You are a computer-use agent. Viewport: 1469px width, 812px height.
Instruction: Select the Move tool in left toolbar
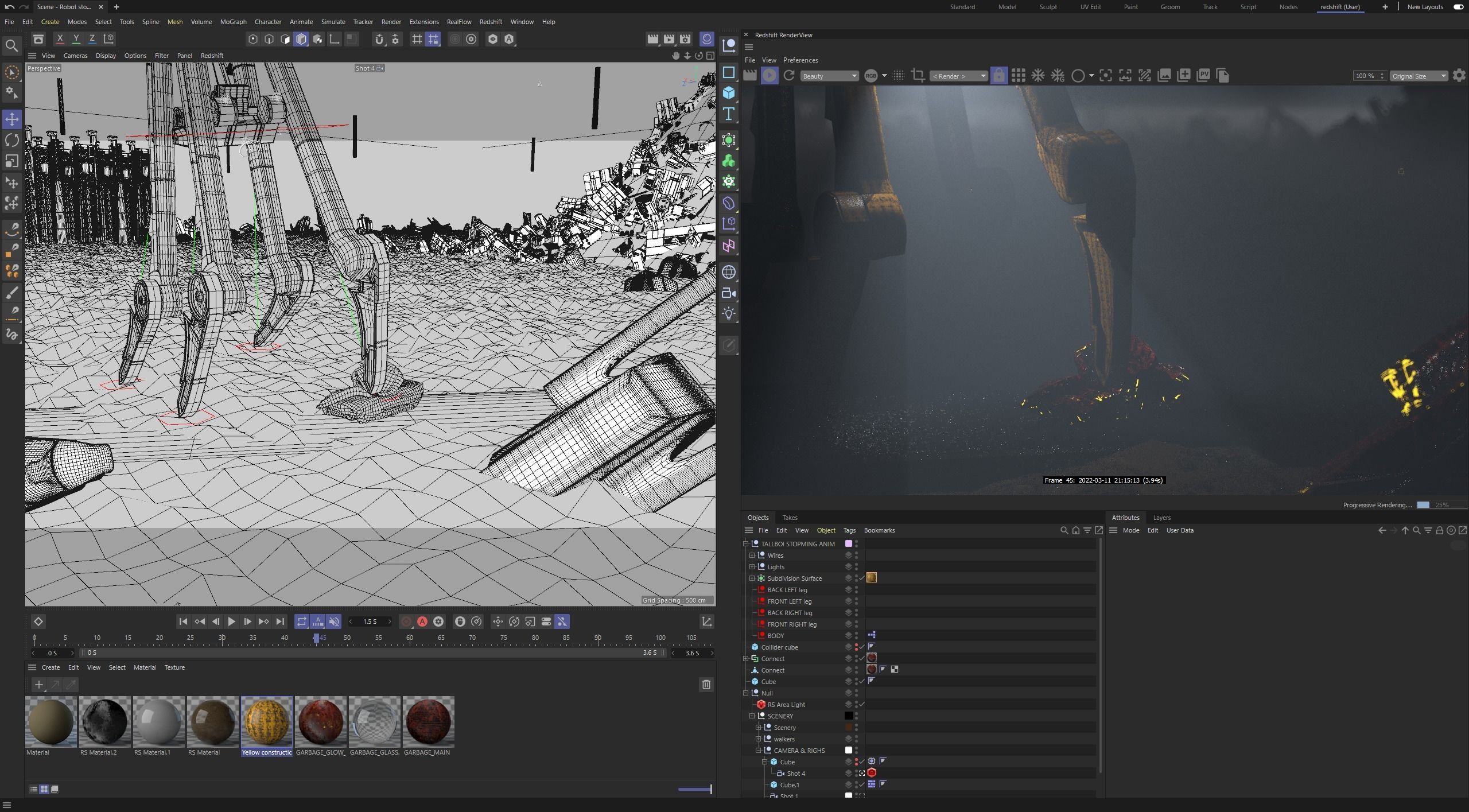point(11,119)
